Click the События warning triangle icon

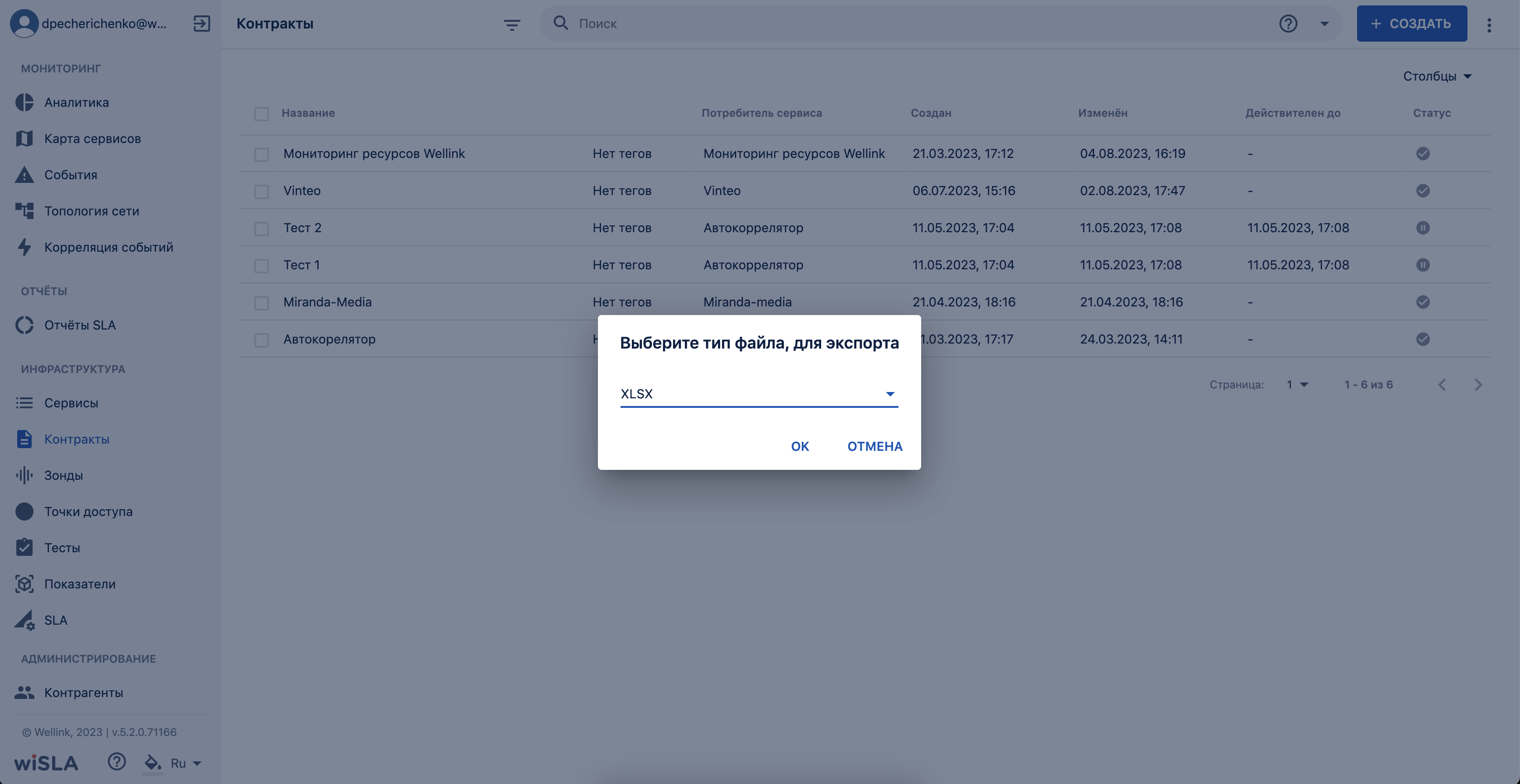point(24,175)
